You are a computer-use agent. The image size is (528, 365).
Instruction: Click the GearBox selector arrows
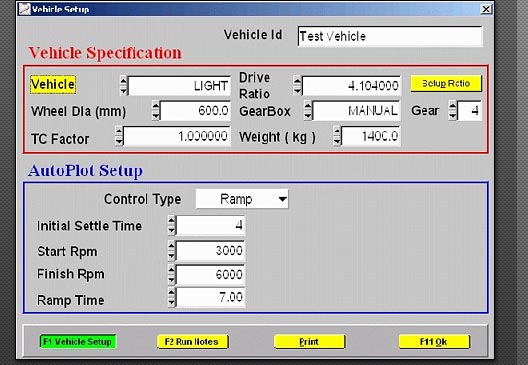coord(308,110)
